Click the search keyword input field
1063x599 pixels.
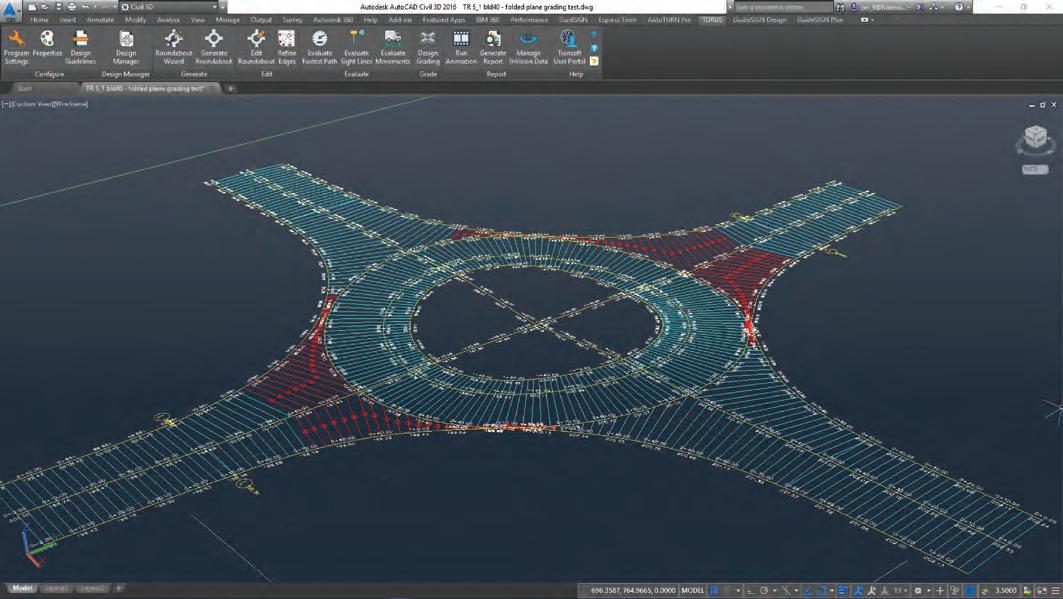point(784,7)
